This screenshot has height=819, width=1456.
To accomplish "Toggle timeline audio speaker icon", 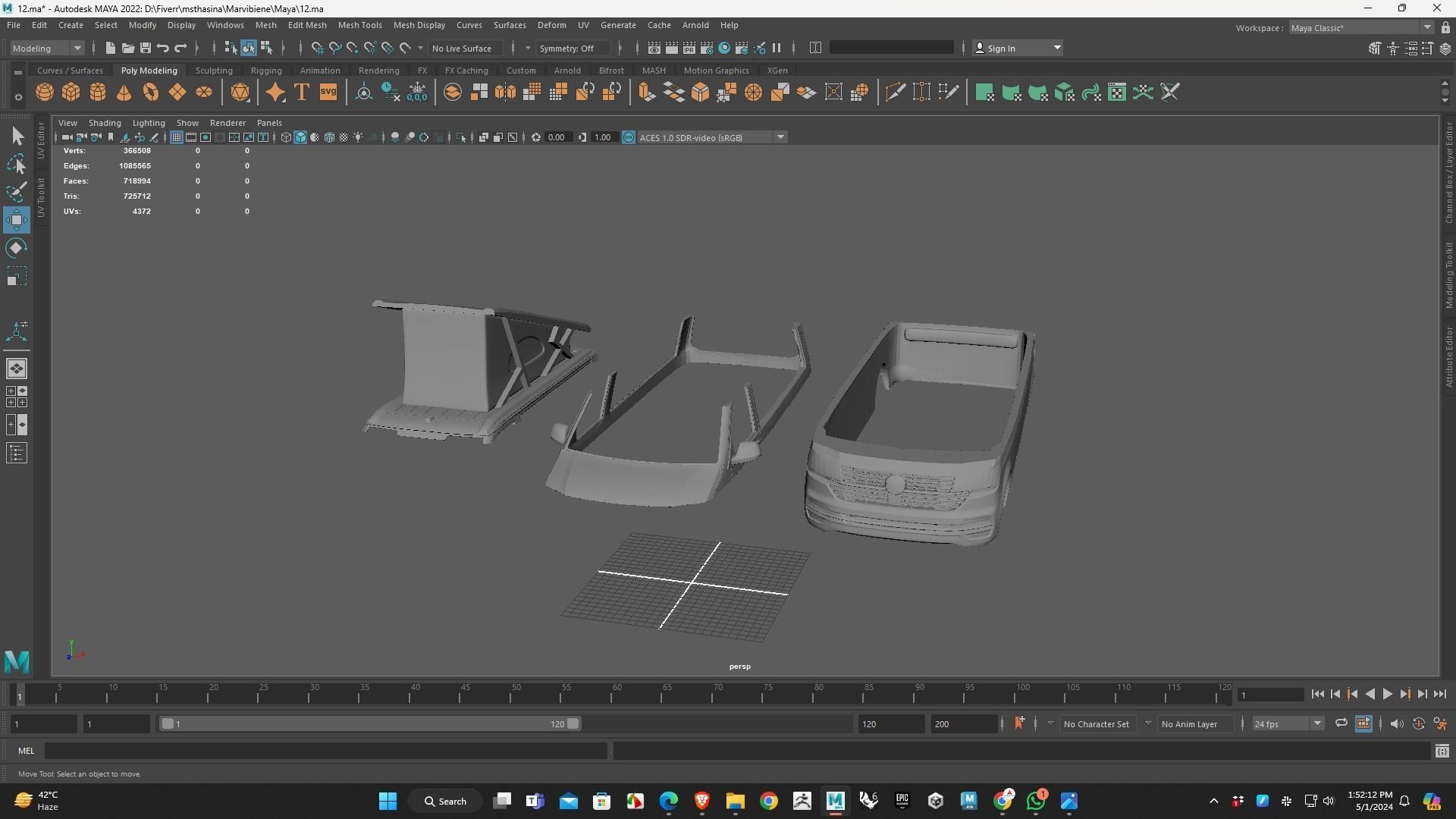I will click(1397, 723).
